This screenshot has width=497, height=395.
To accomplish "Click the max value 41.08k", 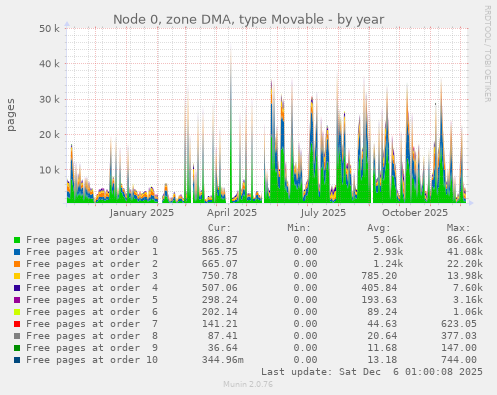I will 465,252.
